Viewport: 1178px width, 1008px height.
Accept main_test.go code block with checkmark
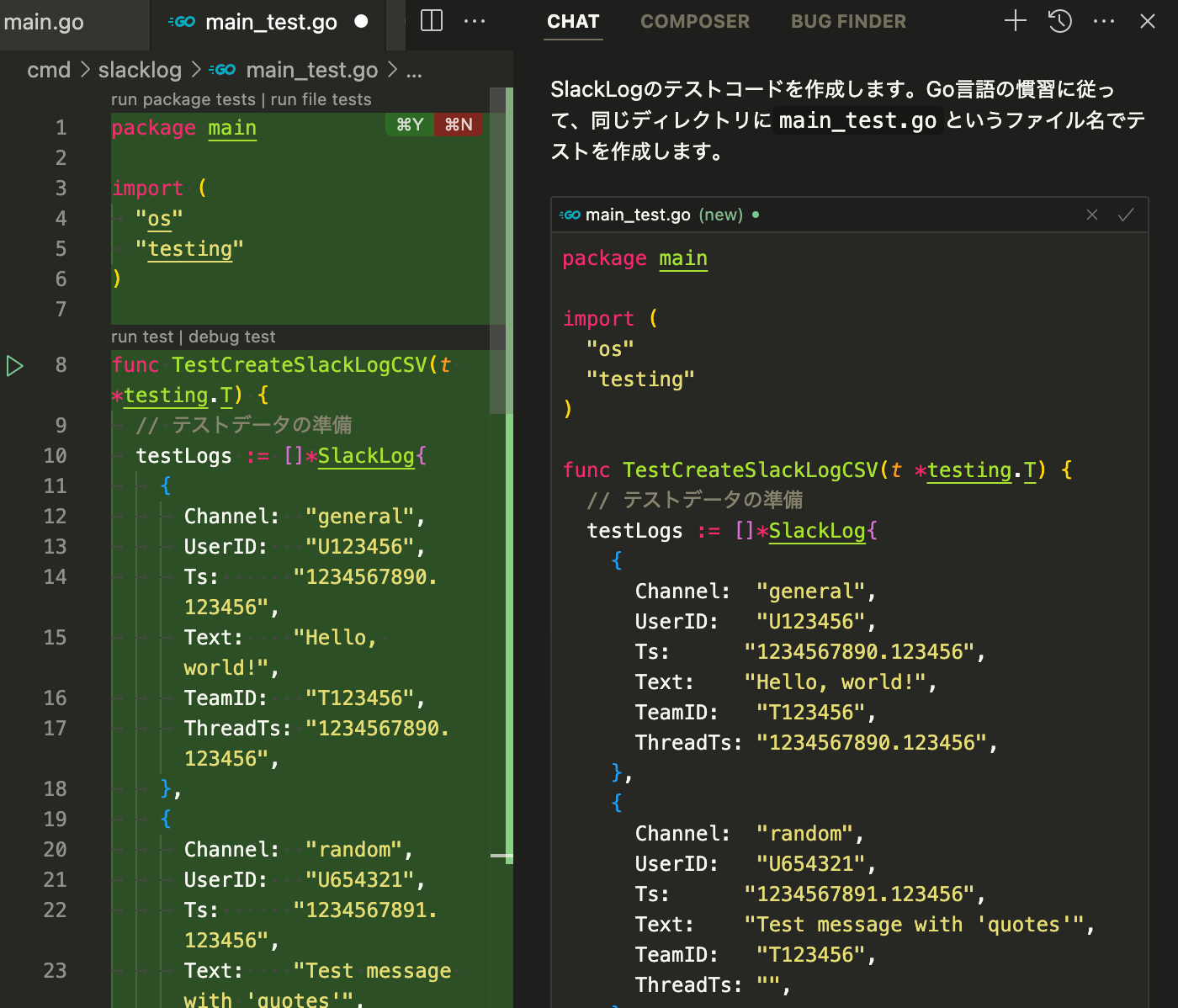point(1126,215)
